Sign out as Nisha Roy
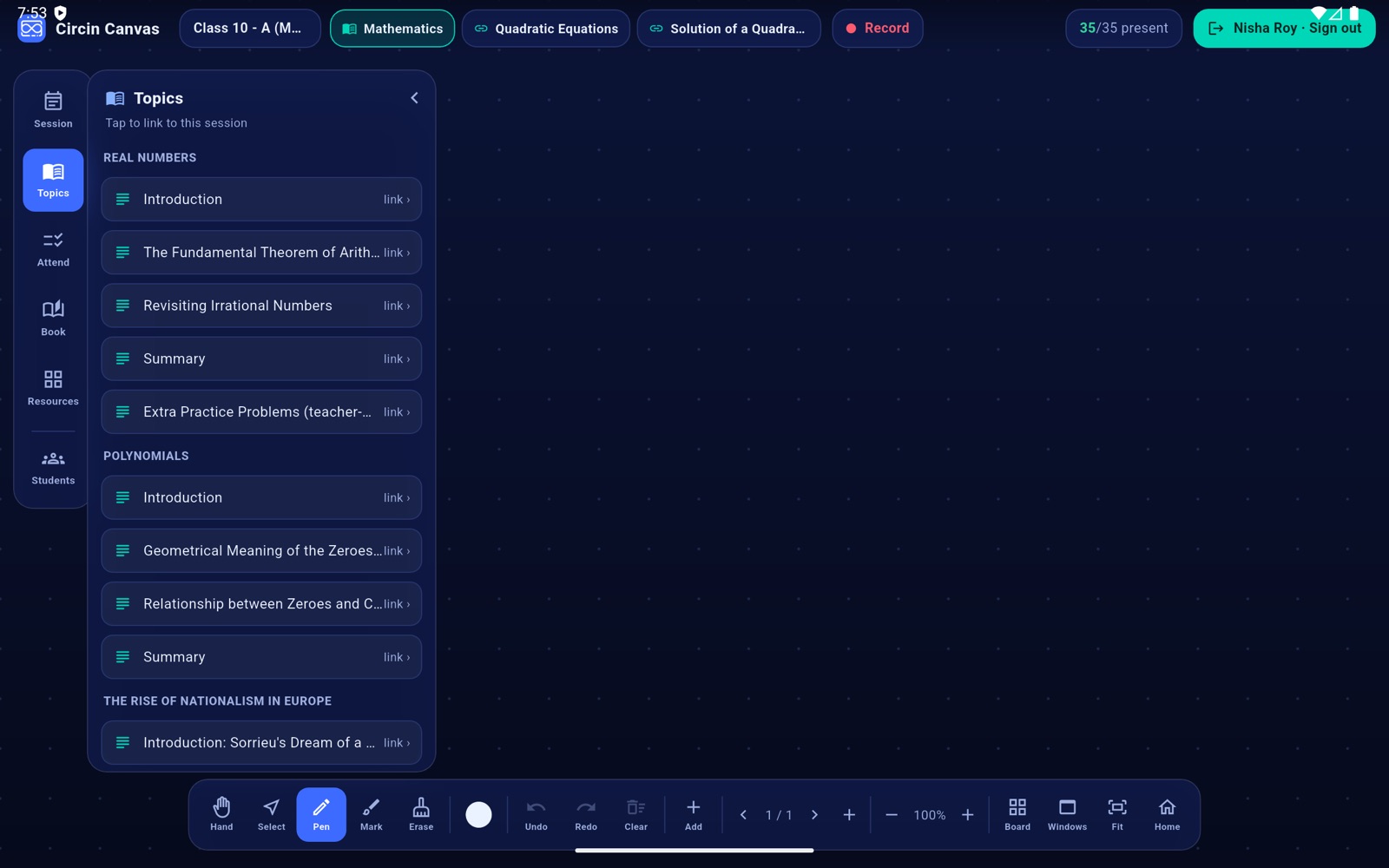Image resolution: width=1389 pixels, height=868 pixels. (x=1284, y=29)
